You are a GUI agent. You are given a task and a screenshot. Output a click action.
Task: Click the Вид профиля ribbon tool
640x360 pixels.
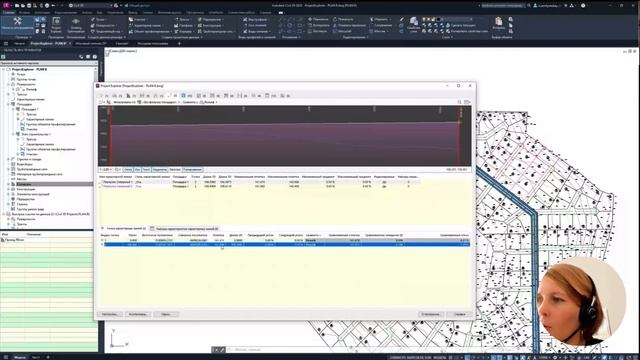[256, 19]
